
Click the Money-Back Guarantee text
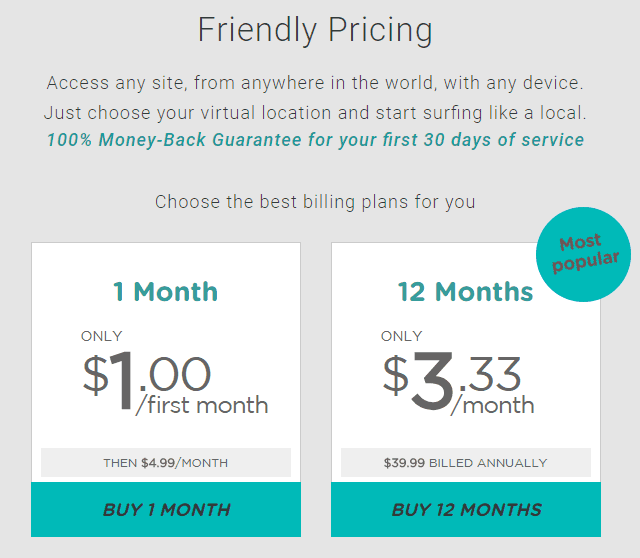pyautogui.click(x=315, y=140)
